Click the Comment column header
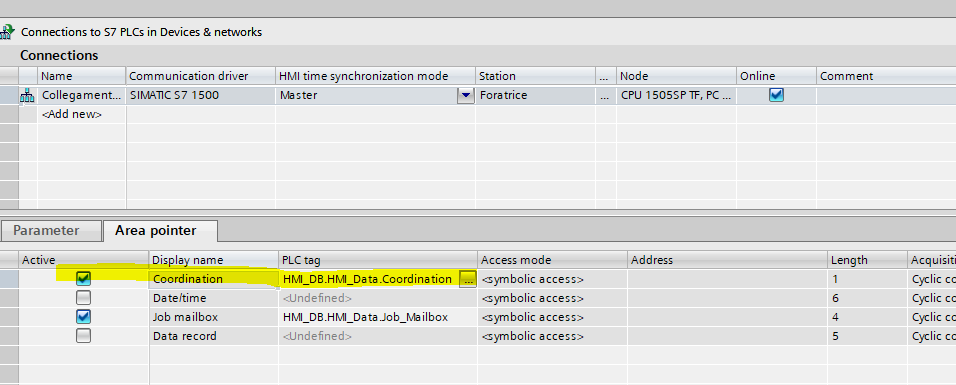 click(x=886, y=76)
